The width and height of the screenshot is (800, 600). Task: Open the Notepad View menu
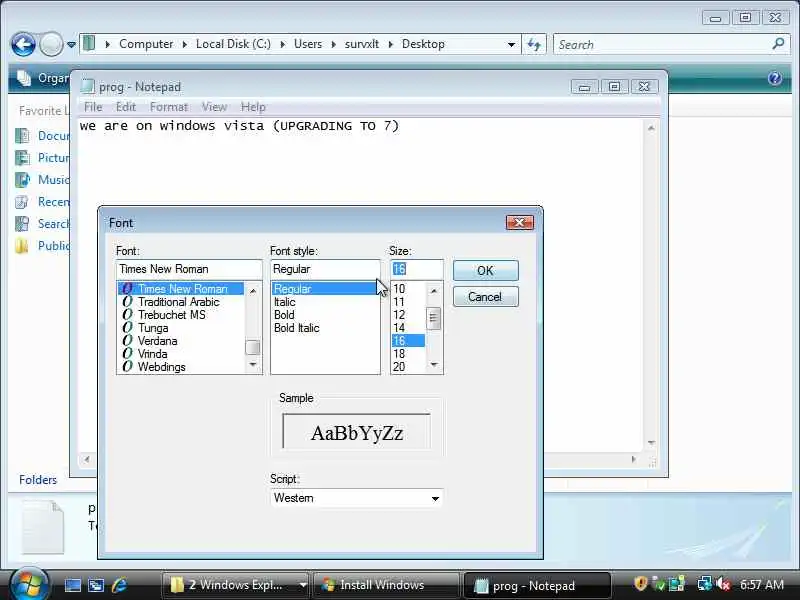coord(214,107)
